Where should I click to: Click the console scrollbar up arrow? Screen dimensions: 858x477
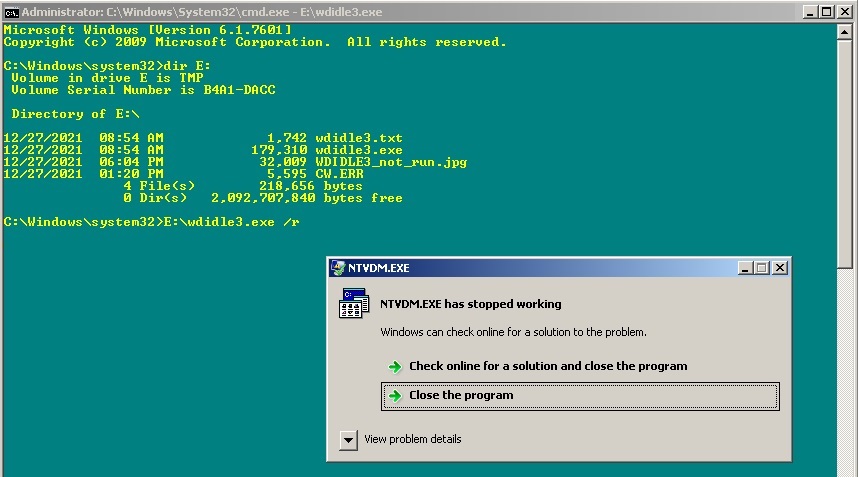point(844,32)
